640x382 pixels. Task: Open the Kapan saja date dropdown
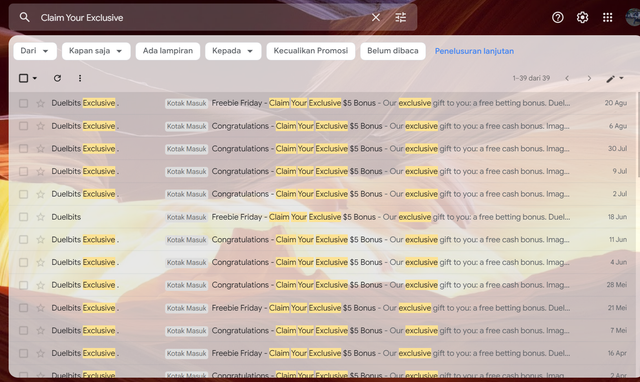96,51
